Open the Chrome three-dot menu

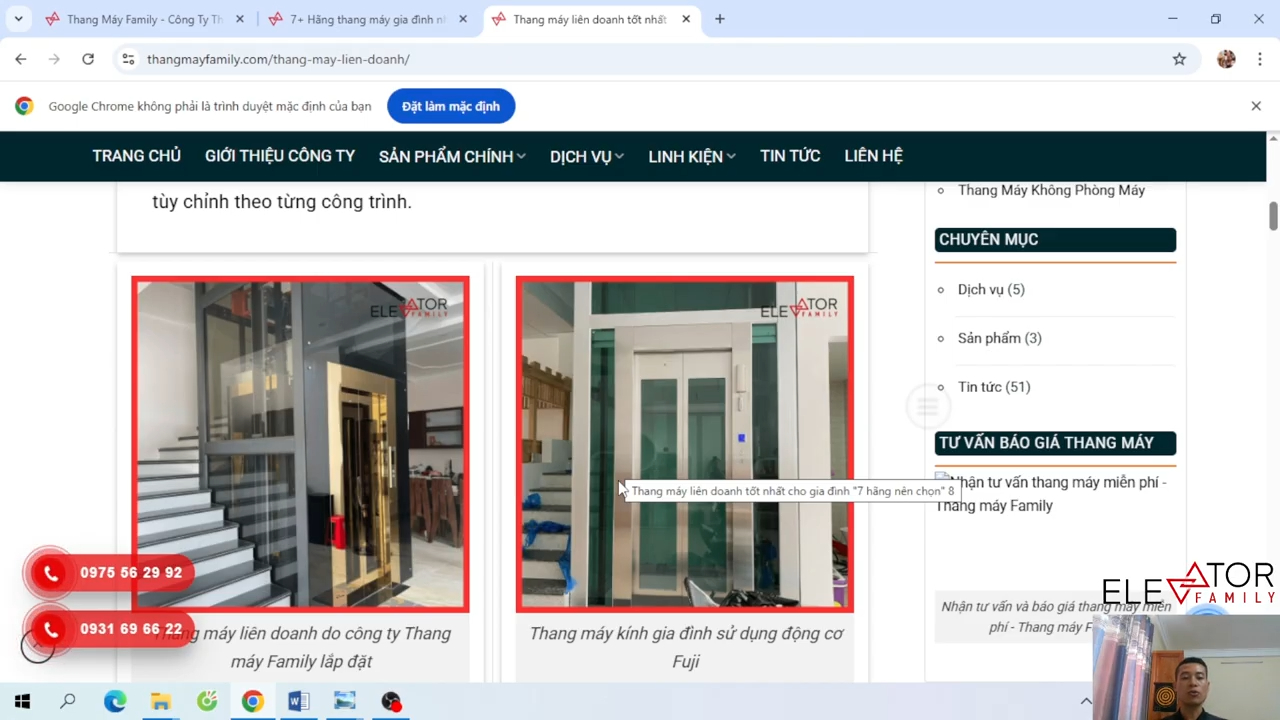pos(1258,59)
